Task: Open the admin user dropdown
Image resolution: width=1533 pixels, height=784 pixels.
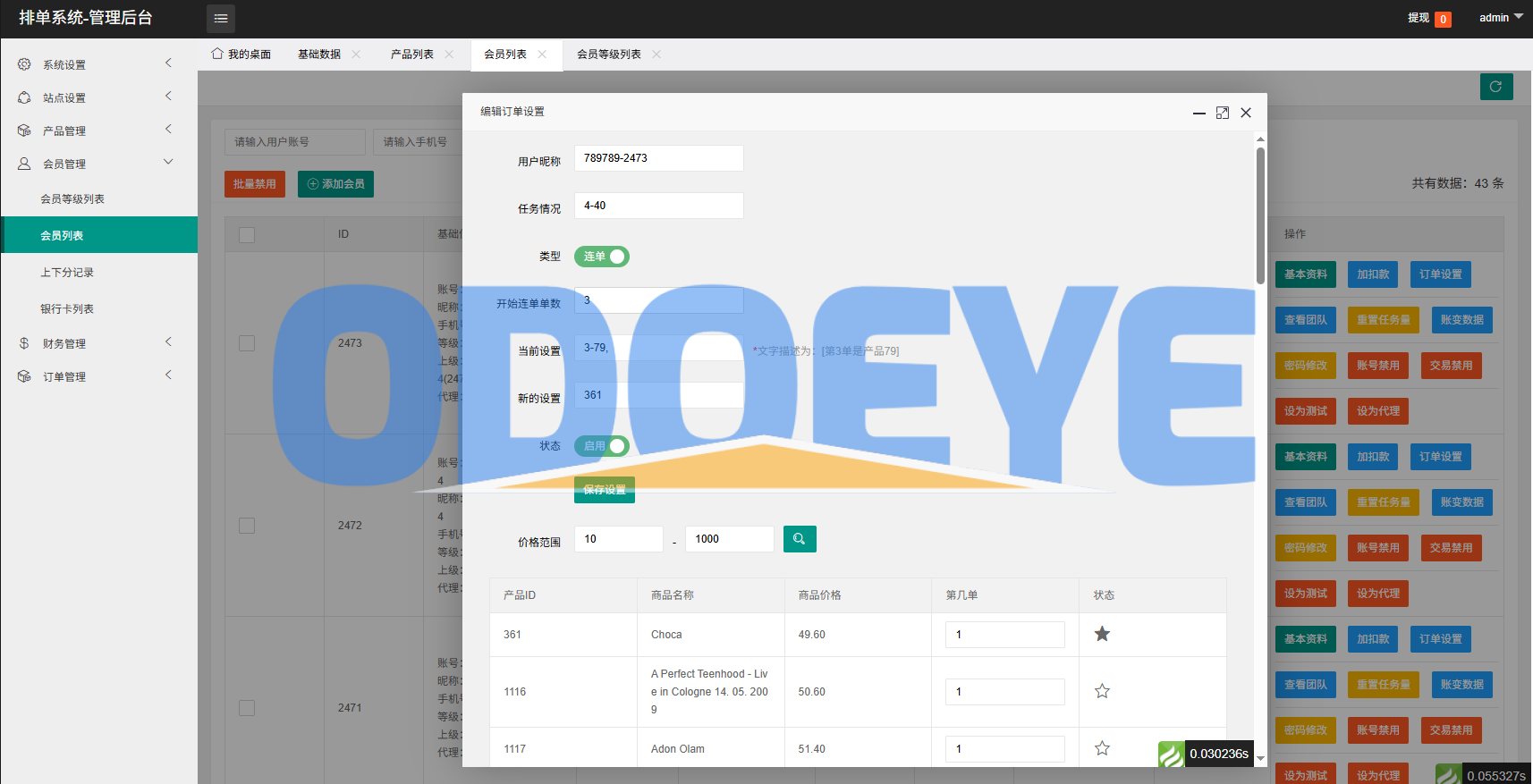Action: [x=1500, y=18]
